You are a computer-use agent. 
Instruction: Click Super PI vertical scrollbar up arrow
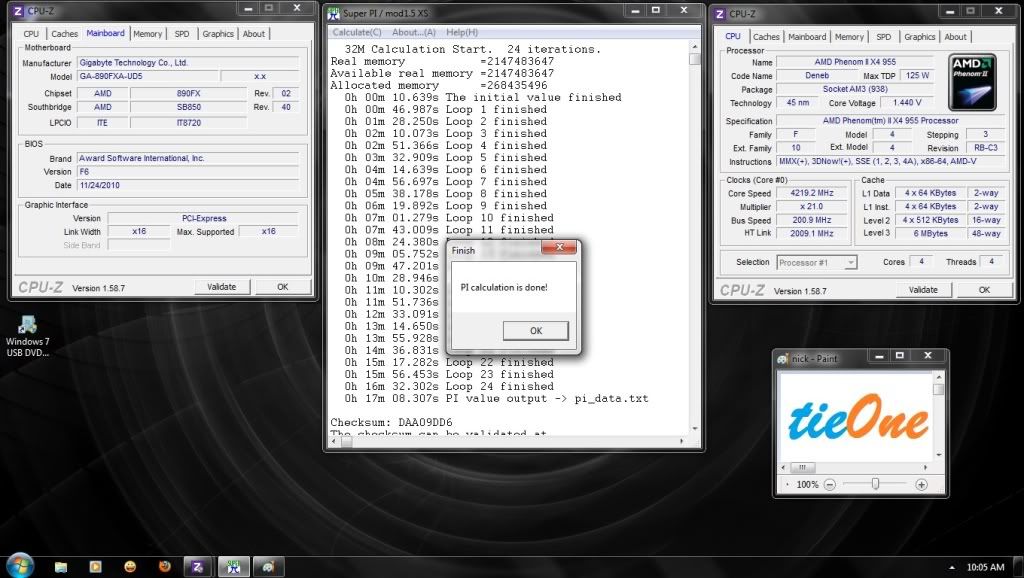pyautogui.click(x=694, y=47)
